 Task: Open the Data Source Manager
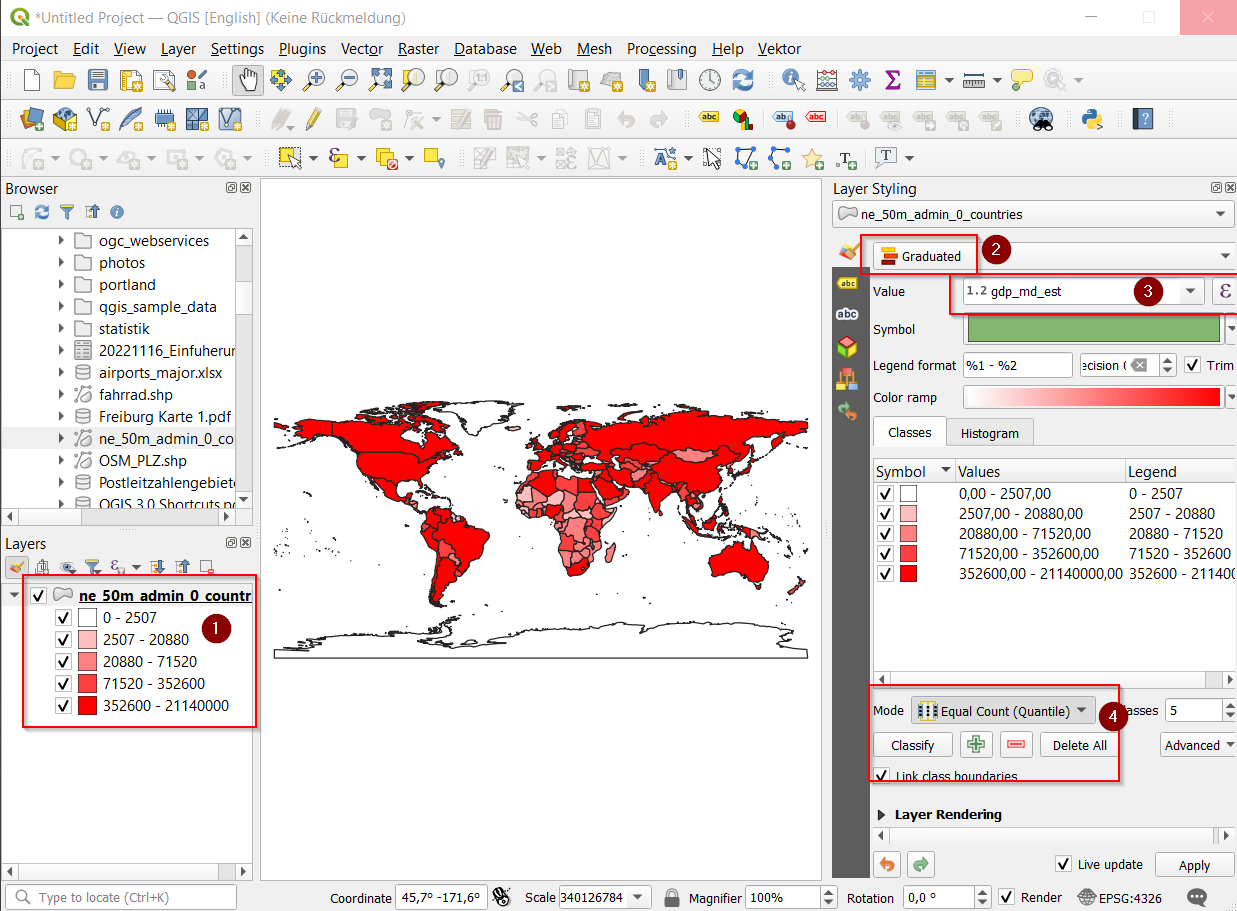click(x=30, y=119)
